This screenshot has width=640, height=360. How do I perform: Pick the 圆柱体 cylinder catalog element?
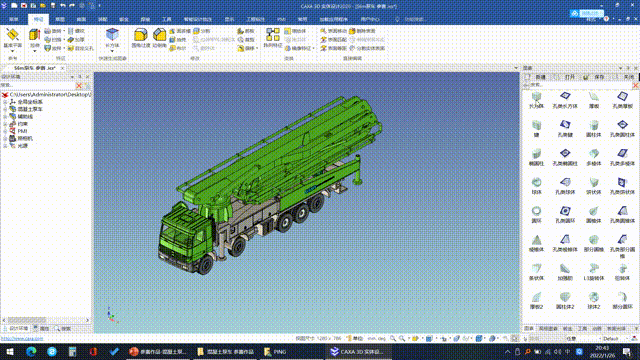click(593, 129)
